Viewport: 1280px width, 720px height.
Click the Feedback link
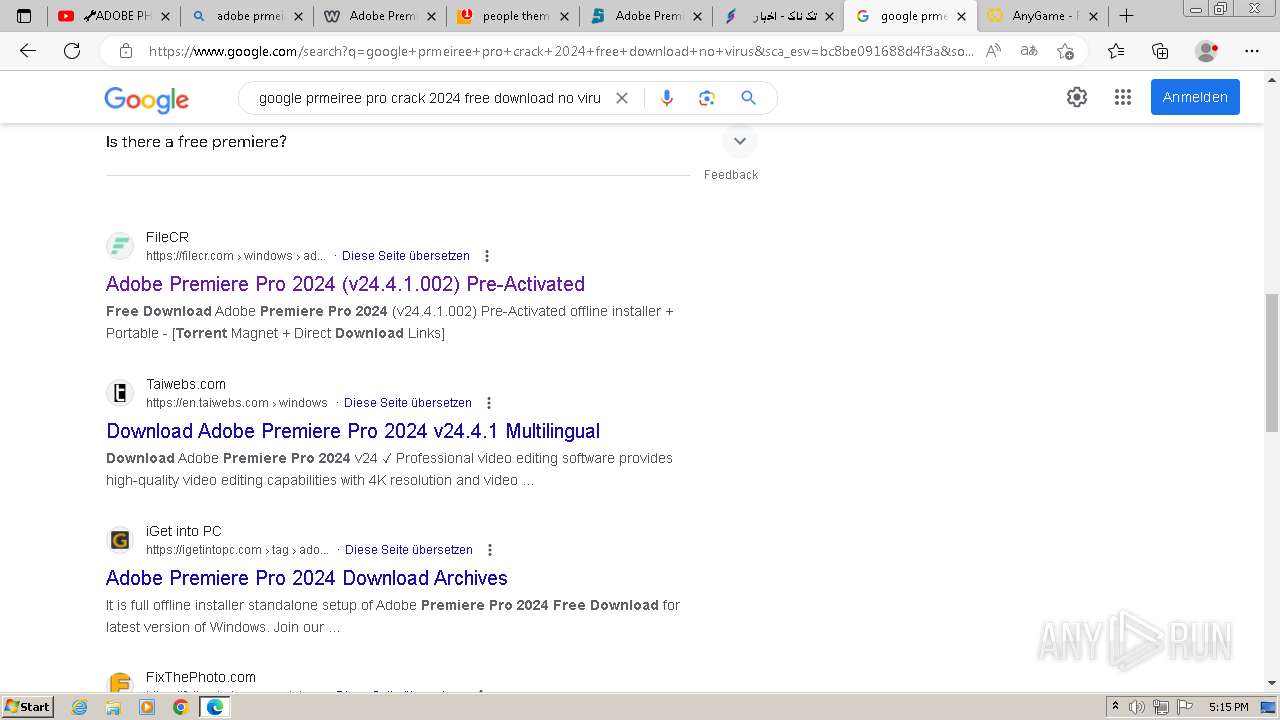pyautogui.click(x=731, y=175)
